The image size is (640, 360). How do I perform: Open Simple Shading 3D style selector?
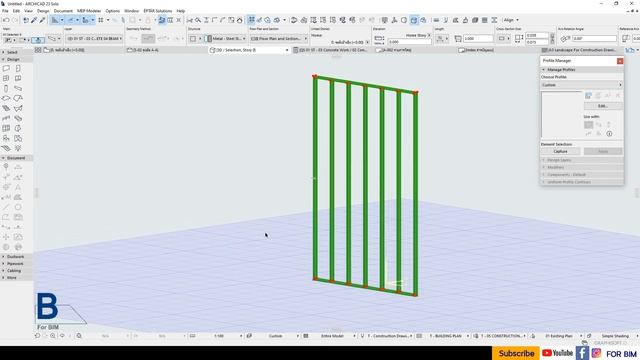coord(615,336)
